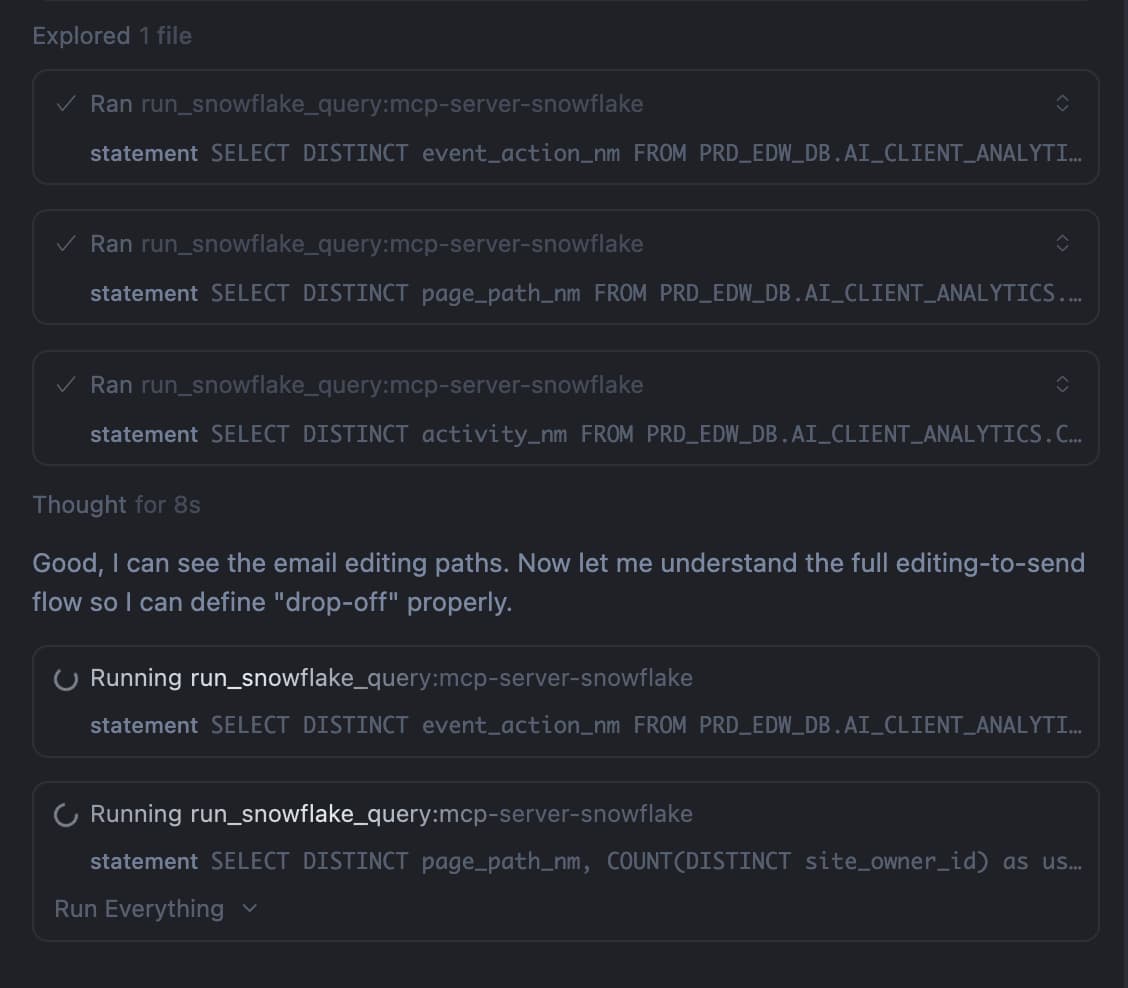Image resolution: width=1128 pixels, height=988 pixels.
Task: Click spinner icon on running event_action_nm query
Action: pos(66,679)
